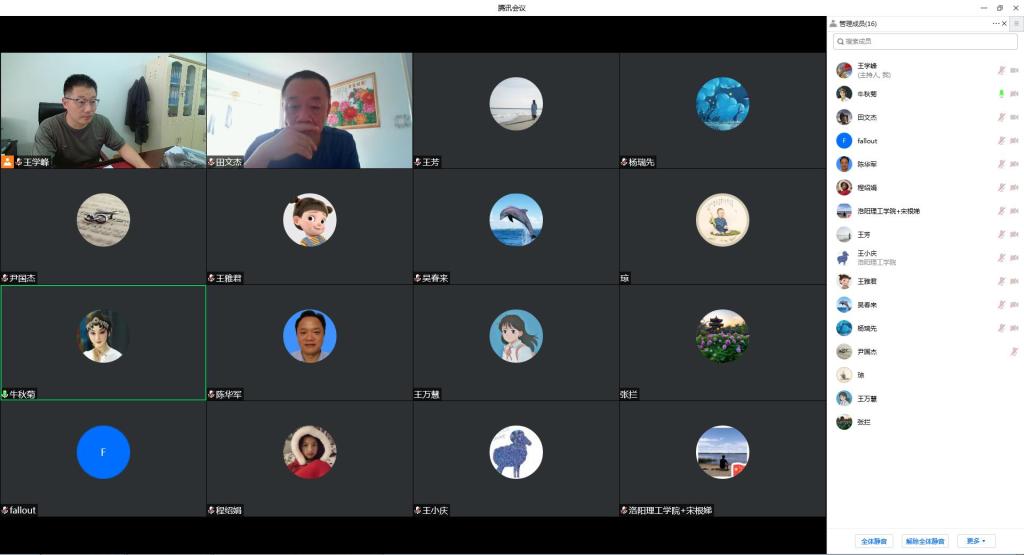The height and width of the screenshot is (555, 1024).
Task: Click the 解除全体静音 button
Action: 925,541
